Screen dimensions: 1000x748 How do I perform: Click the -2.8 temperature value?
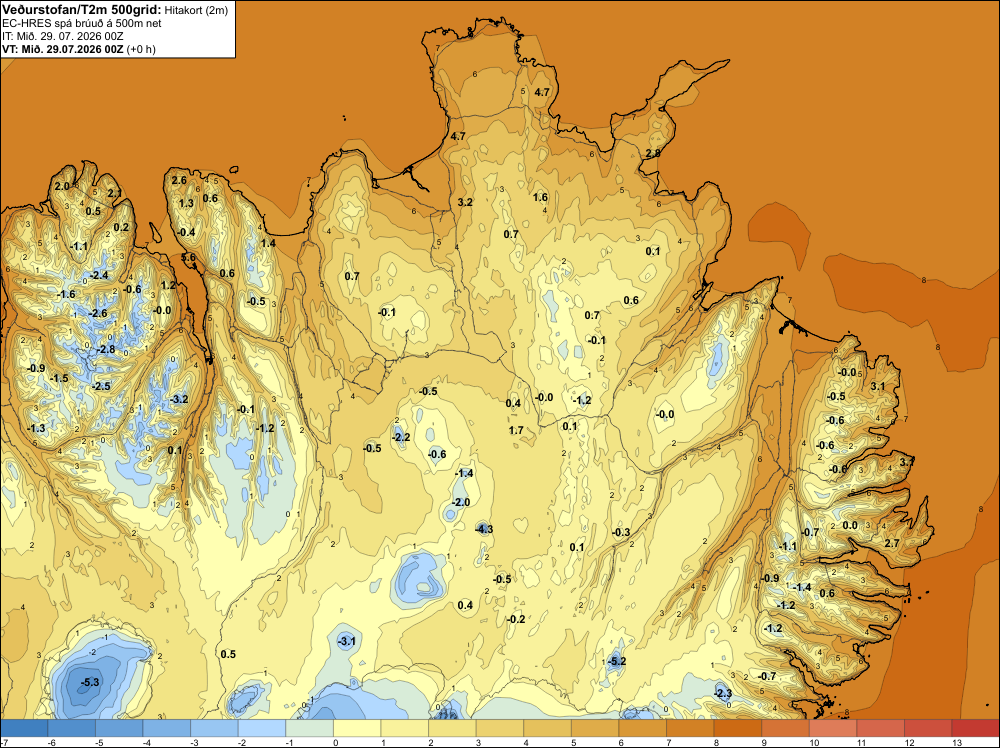coord(106,349)
